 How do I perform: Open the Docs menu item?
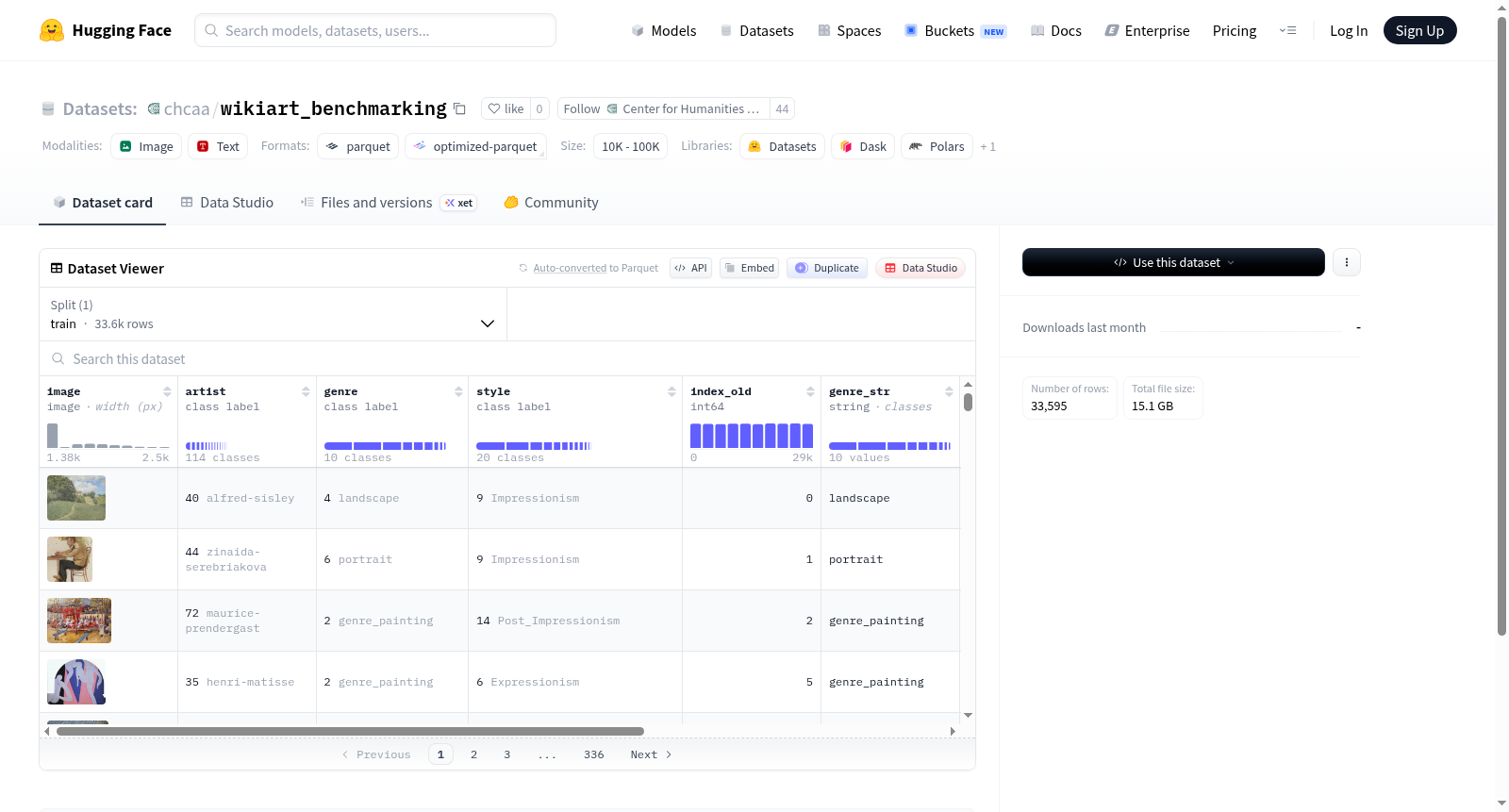pos(1055,30)
